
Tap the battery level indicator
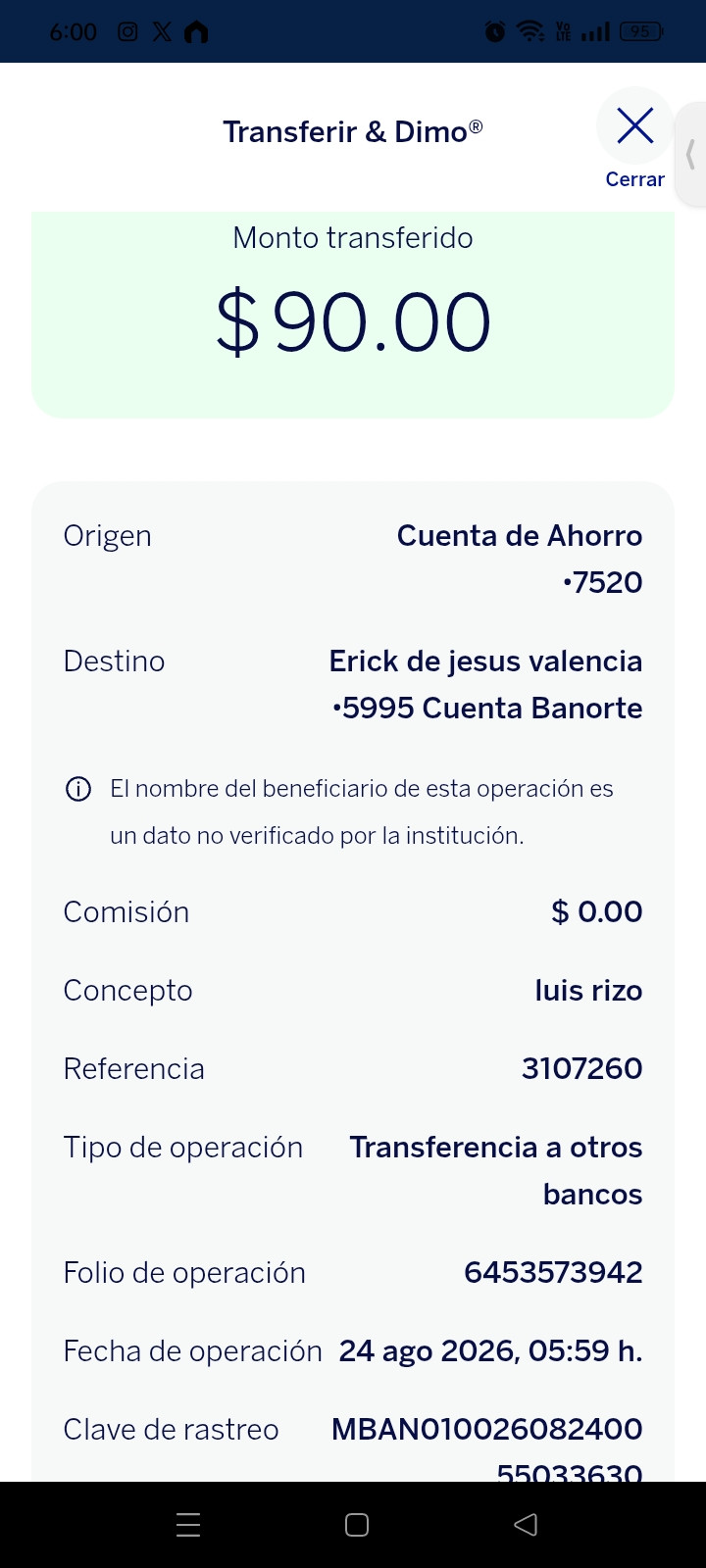click(641, 31)
